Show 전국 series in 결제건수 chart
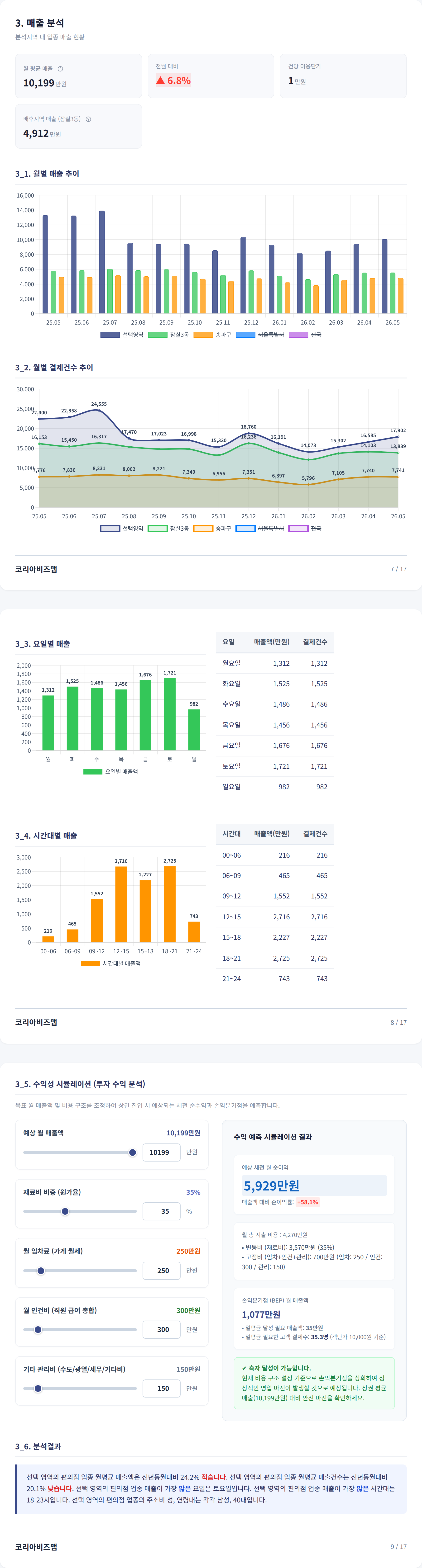422x1568 pixels. point(305,528)
